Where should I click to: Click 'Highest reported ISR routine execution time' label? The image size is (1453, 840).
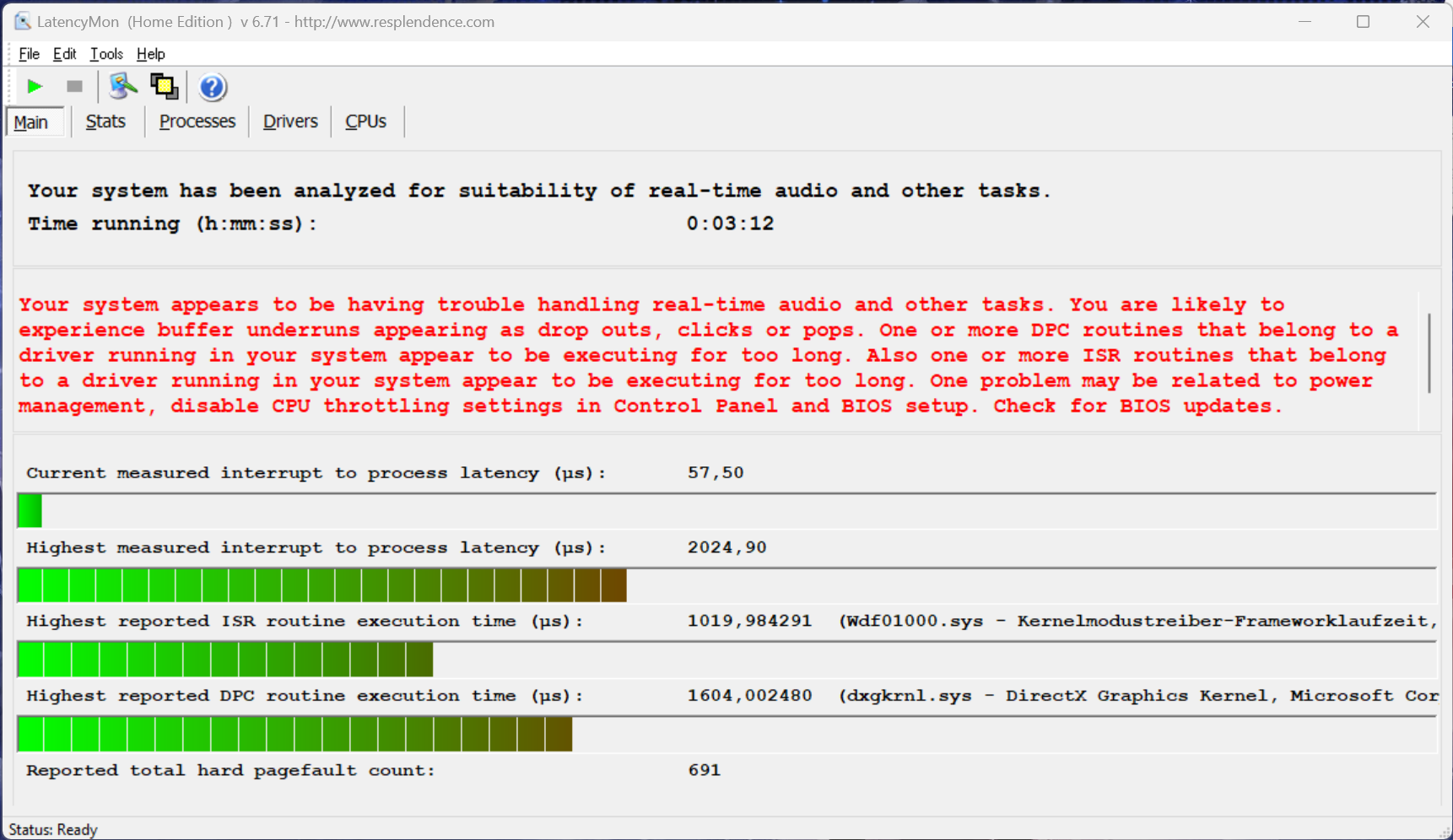tap(305, 622)
